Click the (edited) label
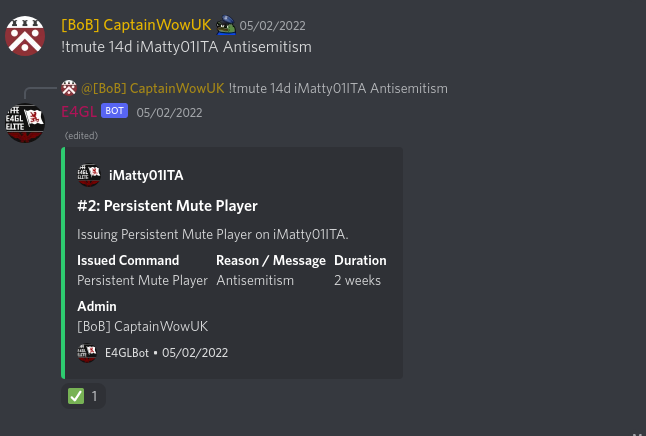This screenshot has width=646, height=436. pos(82,136)
